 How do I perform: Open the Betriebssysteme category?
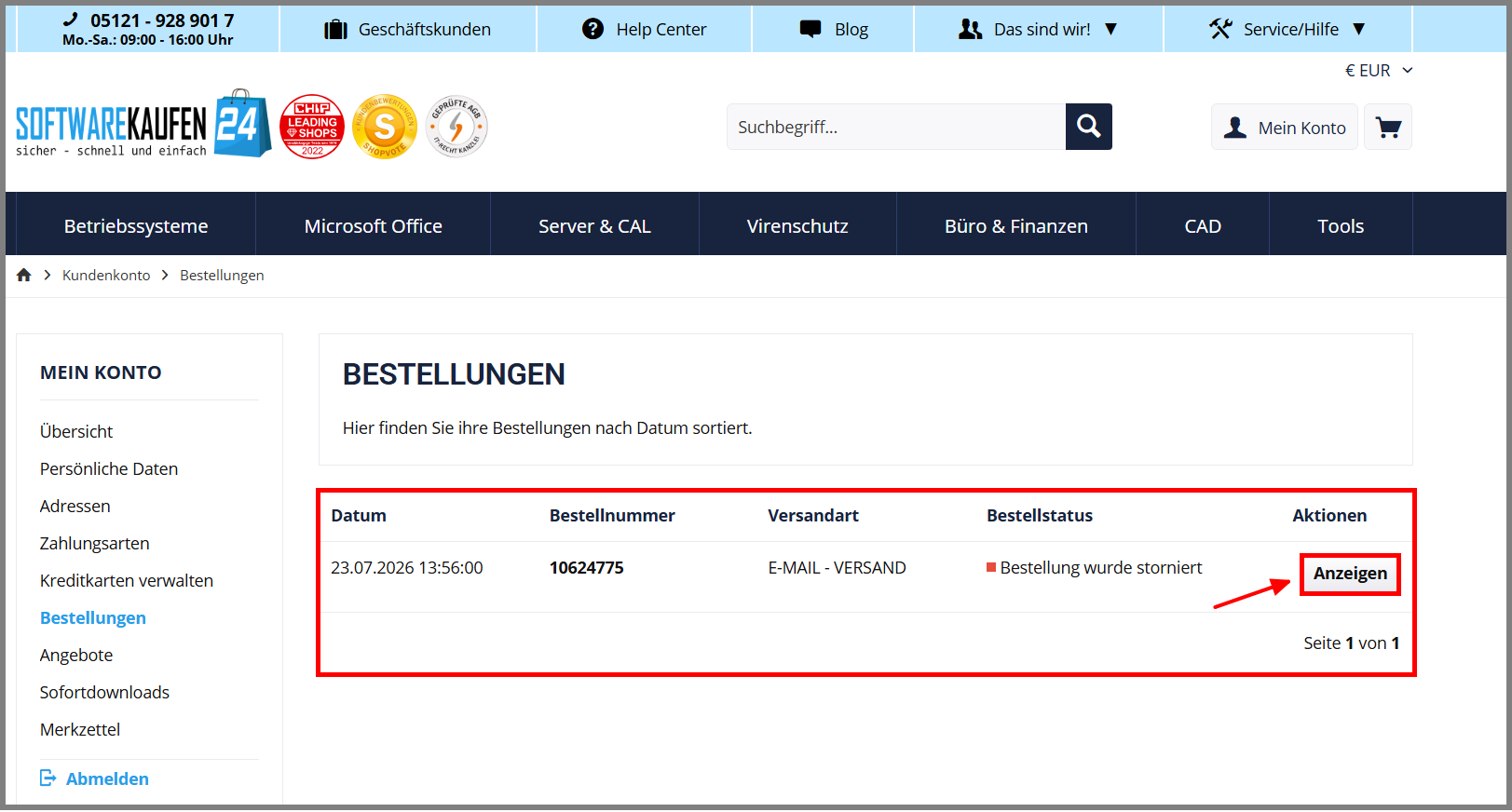tap(136, 226)
